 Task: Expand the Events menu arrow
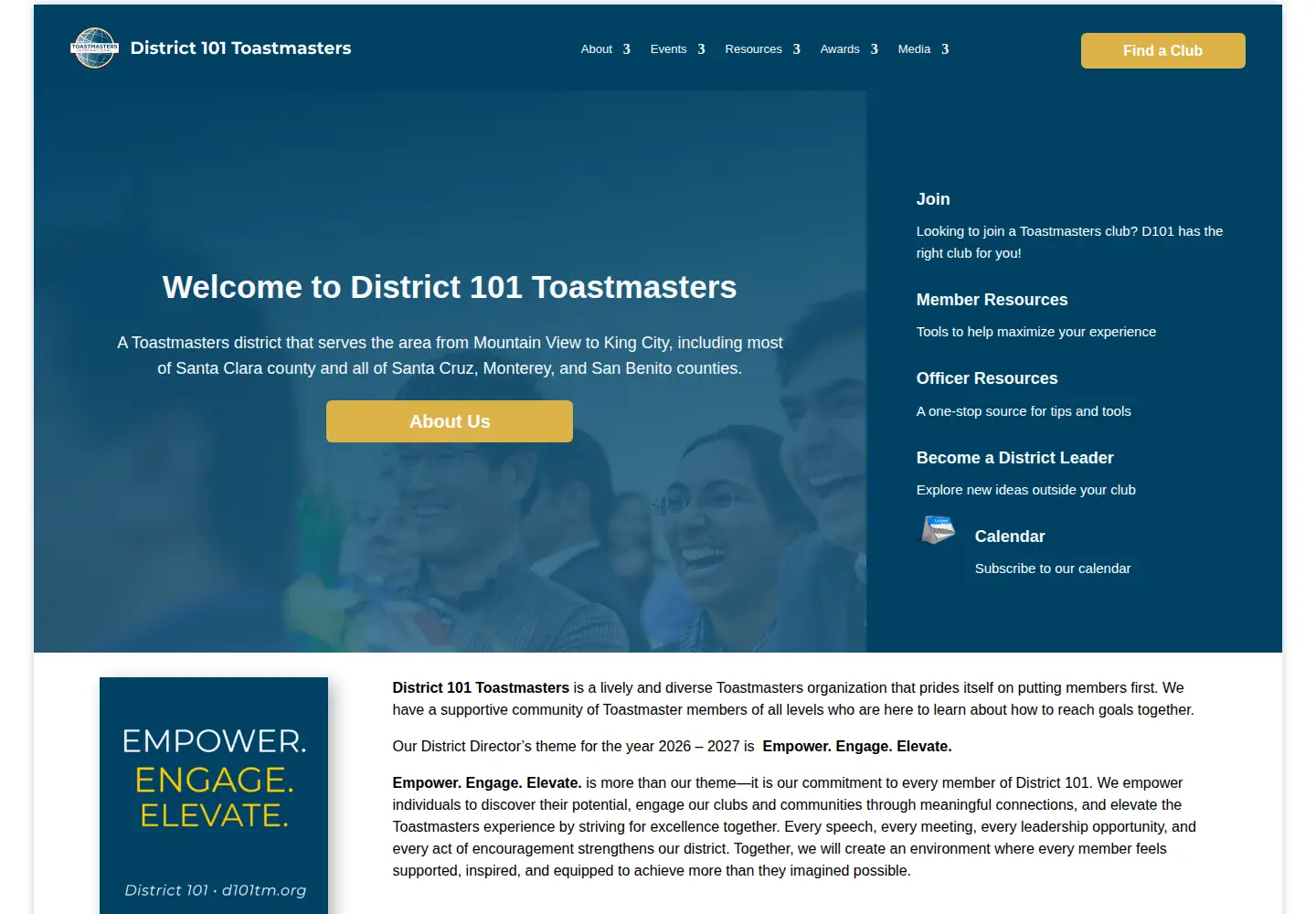pyautogui.click(x=701, y=49)
